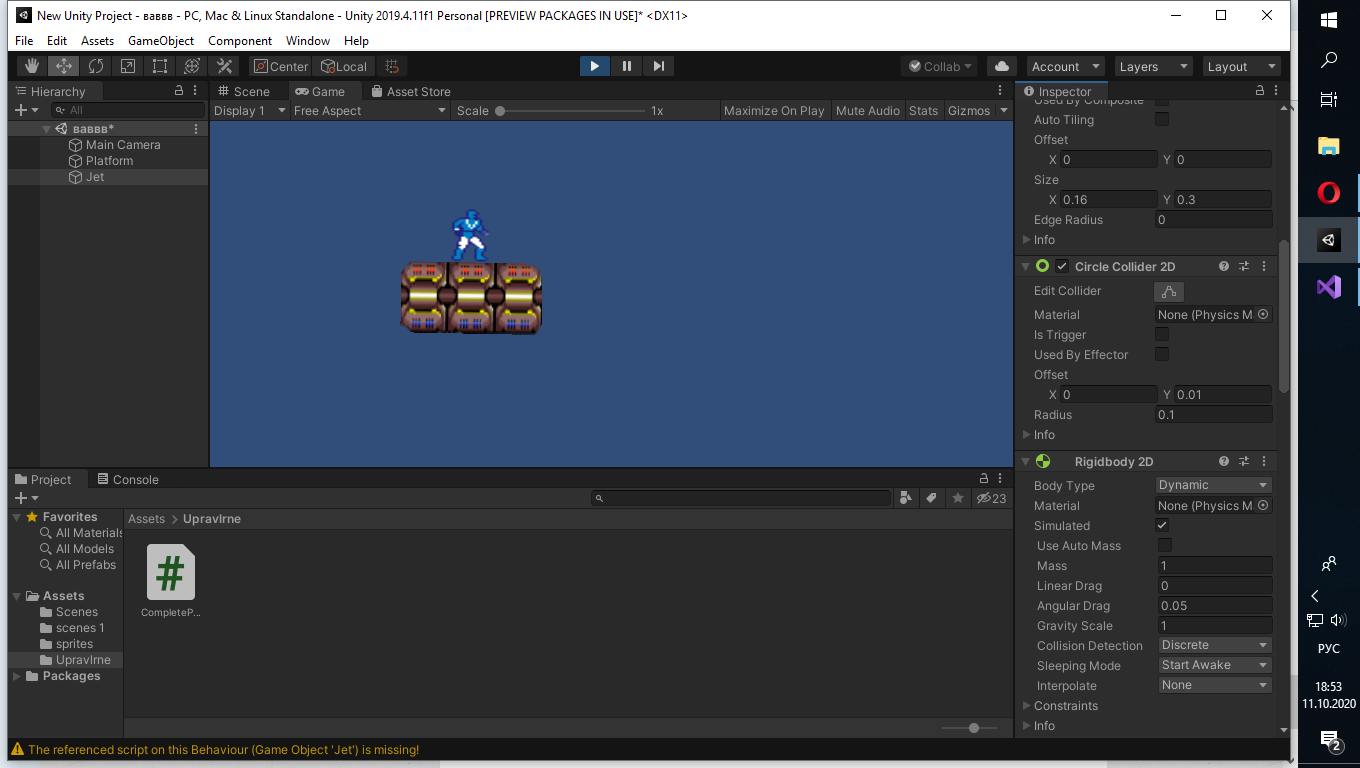The height and width of the screenshot is (768, 1360).
Task: Click the Radius input field
Action: [x=1213, y=414]
